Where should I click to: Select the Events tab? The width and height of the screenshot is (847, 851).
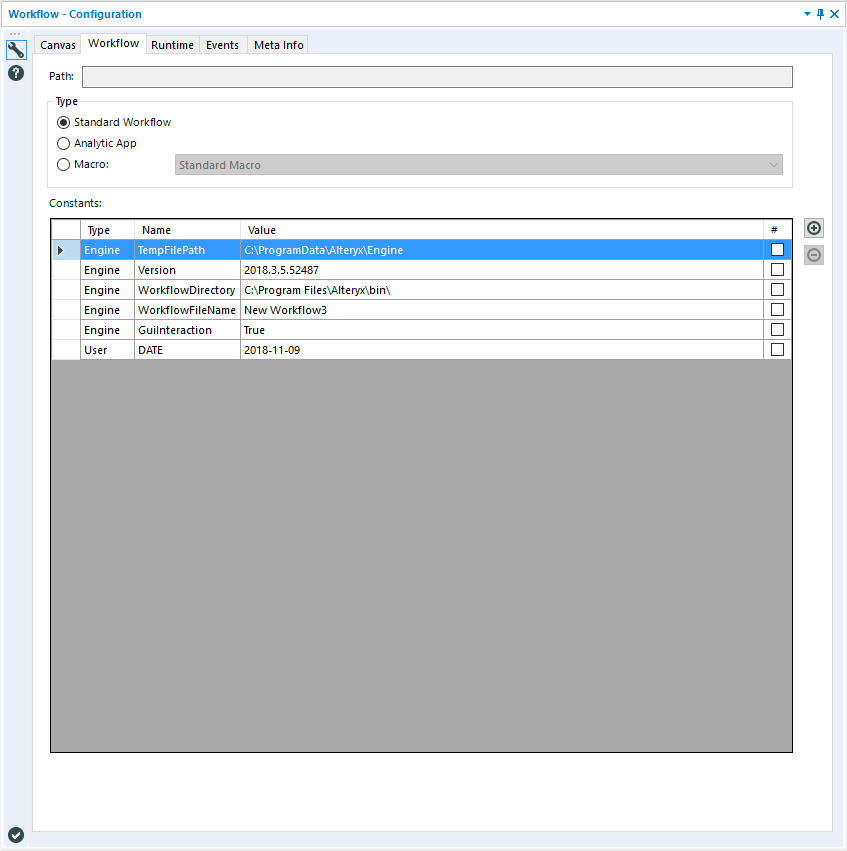(x=222, y=44)
